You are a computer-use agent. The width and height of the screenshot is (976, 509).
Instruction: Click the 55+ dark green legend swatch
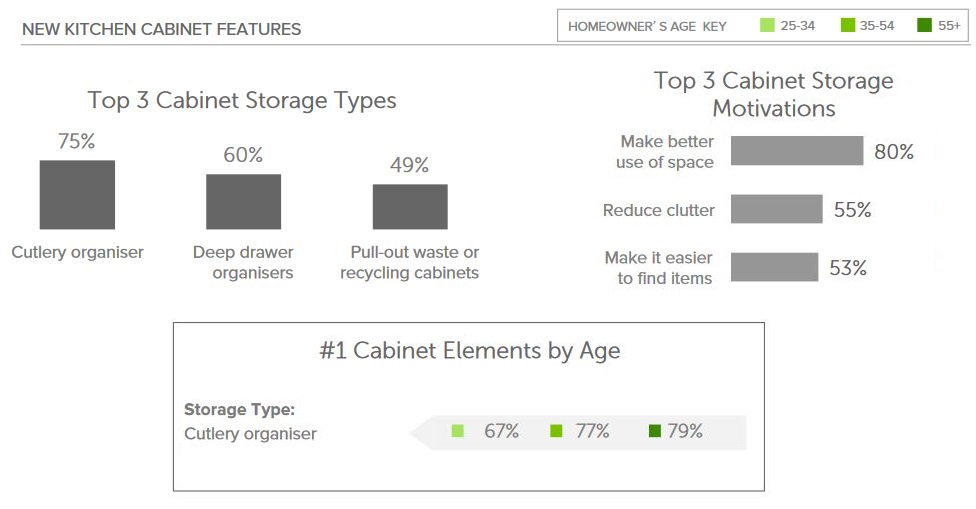(x=924, y=26)
